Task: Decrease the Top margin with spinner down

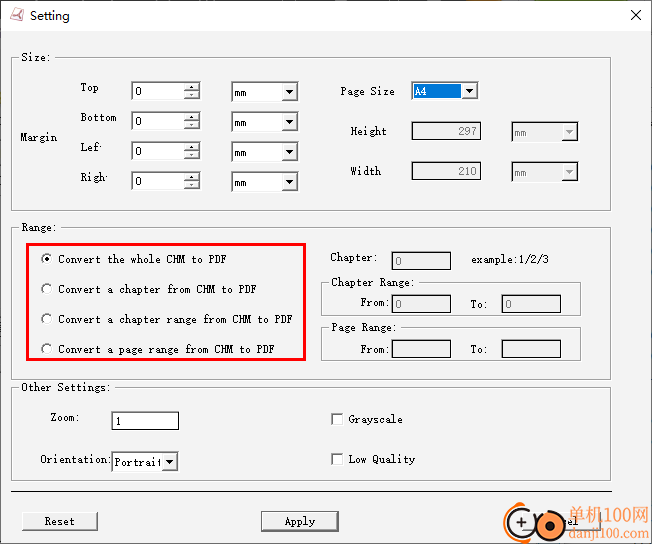Action: coord(192,95)
